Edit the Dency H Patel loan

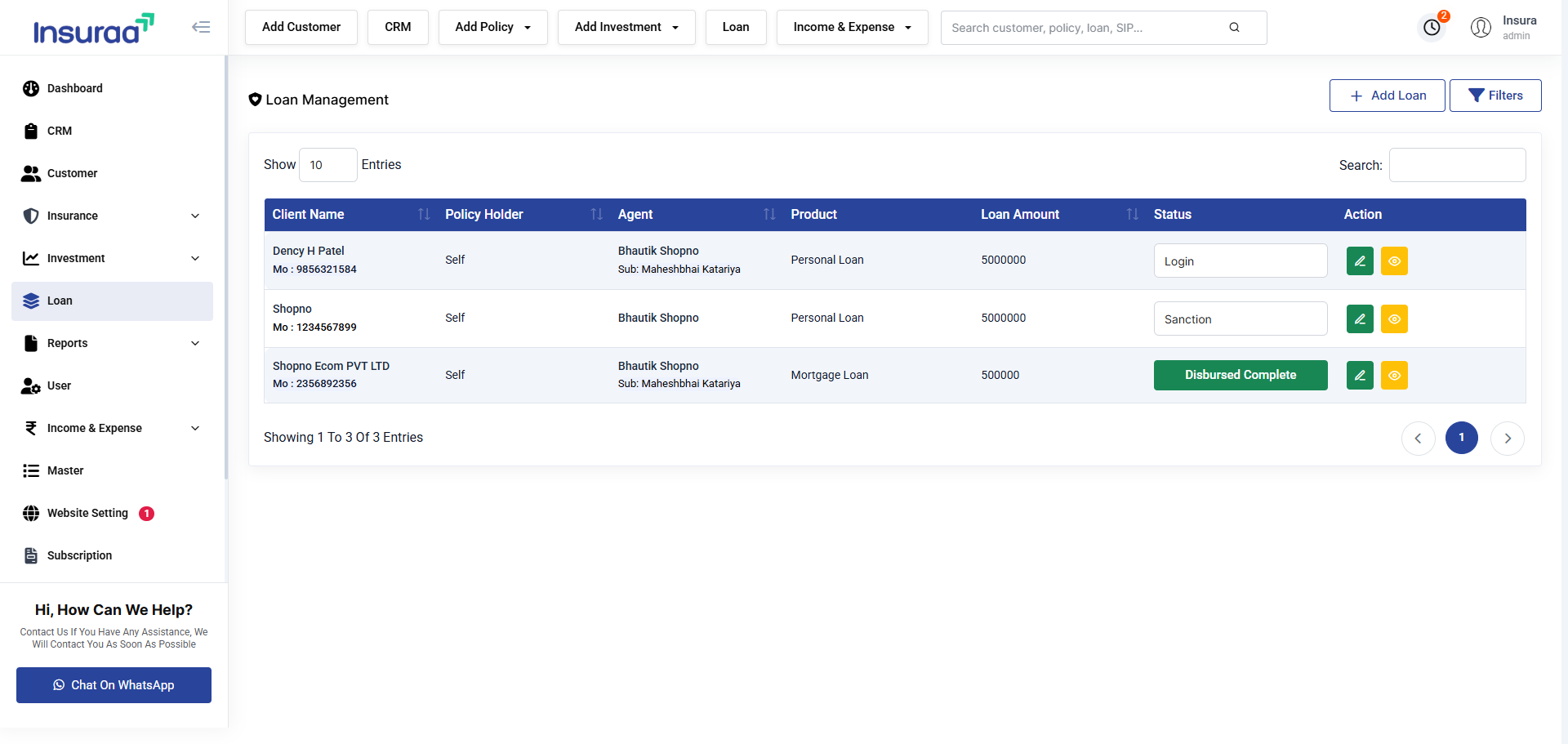click(x=1360, y=261)
